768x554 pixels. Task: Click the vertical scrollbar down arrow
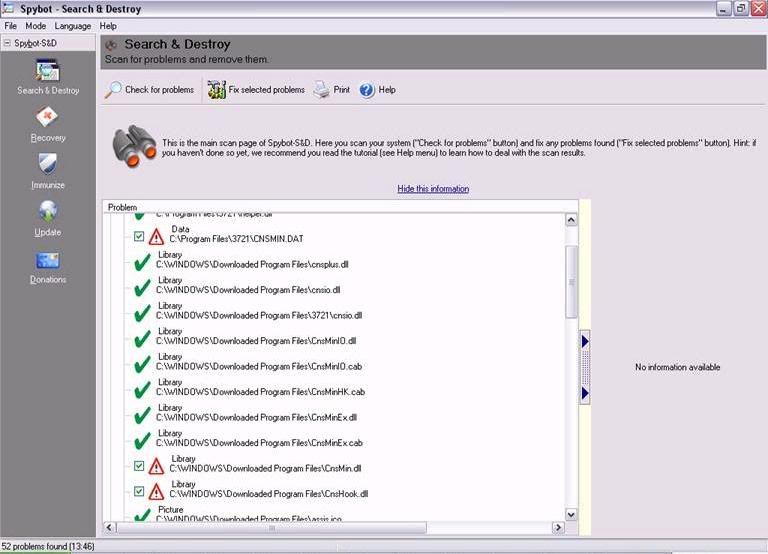click(x=571, y=514)
